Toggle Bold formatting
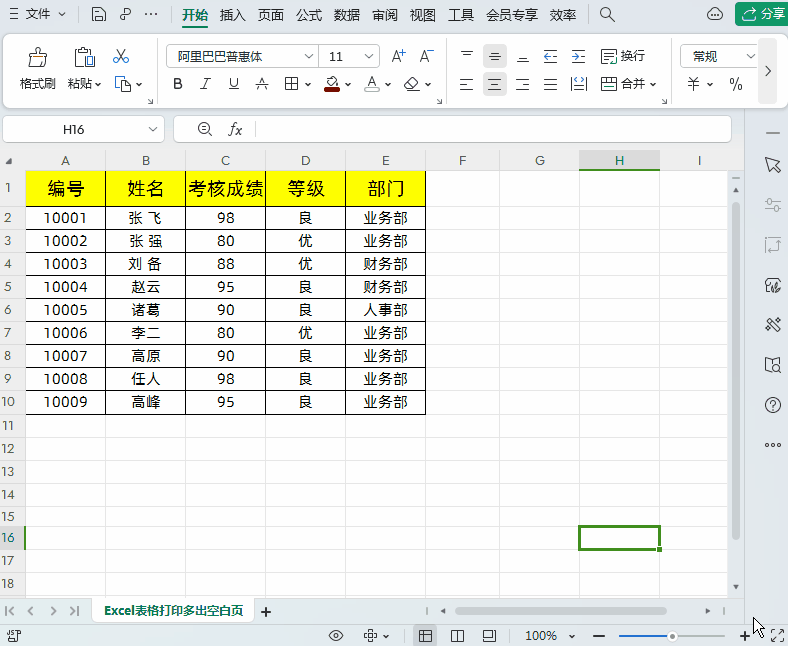 (177, 84)
